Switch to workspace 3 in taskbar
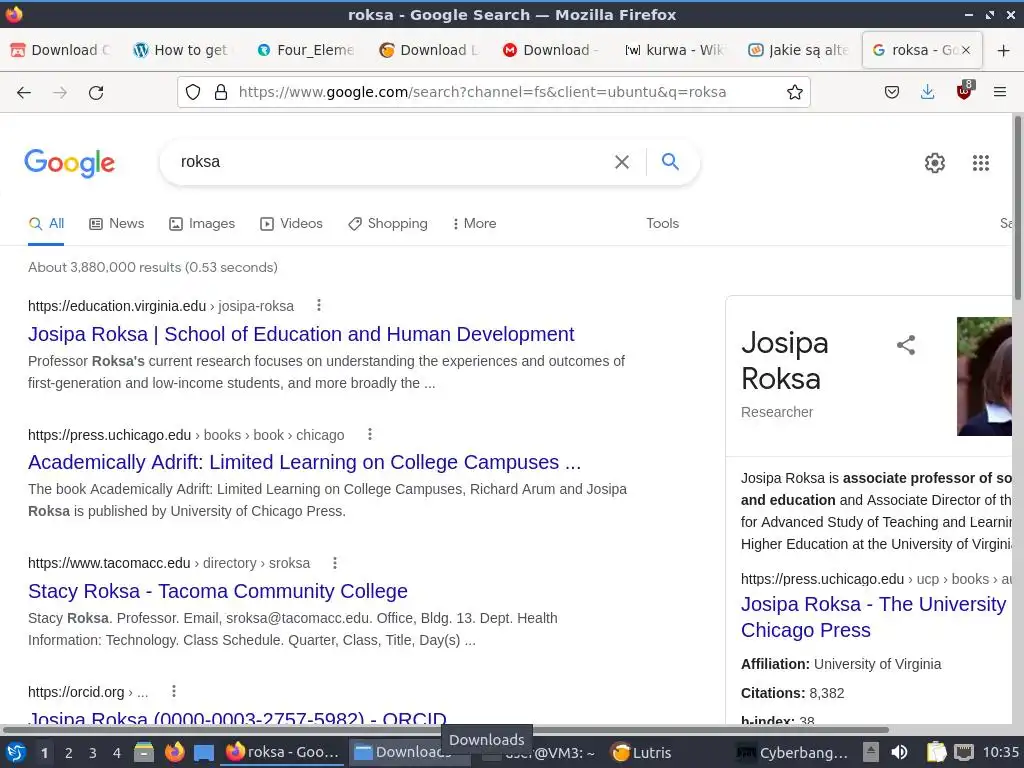 93,753
